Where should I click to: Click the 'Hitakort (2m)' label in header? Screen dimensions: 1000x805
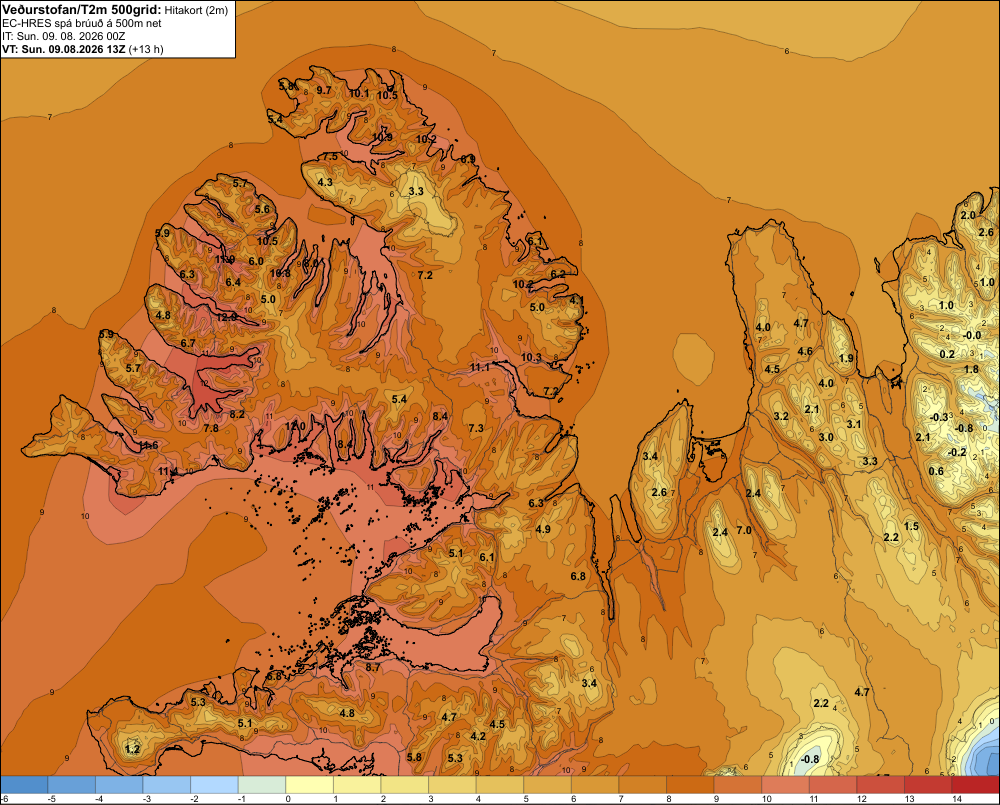pyautogui.click(x=195, y=10)
